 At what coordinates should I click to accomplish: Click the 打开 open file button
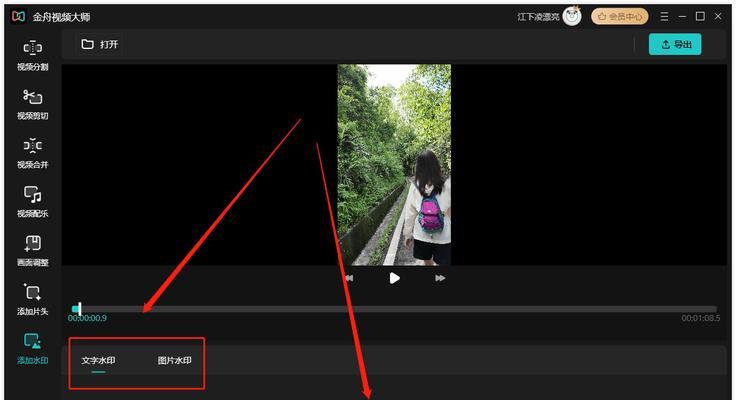[100, 45]
